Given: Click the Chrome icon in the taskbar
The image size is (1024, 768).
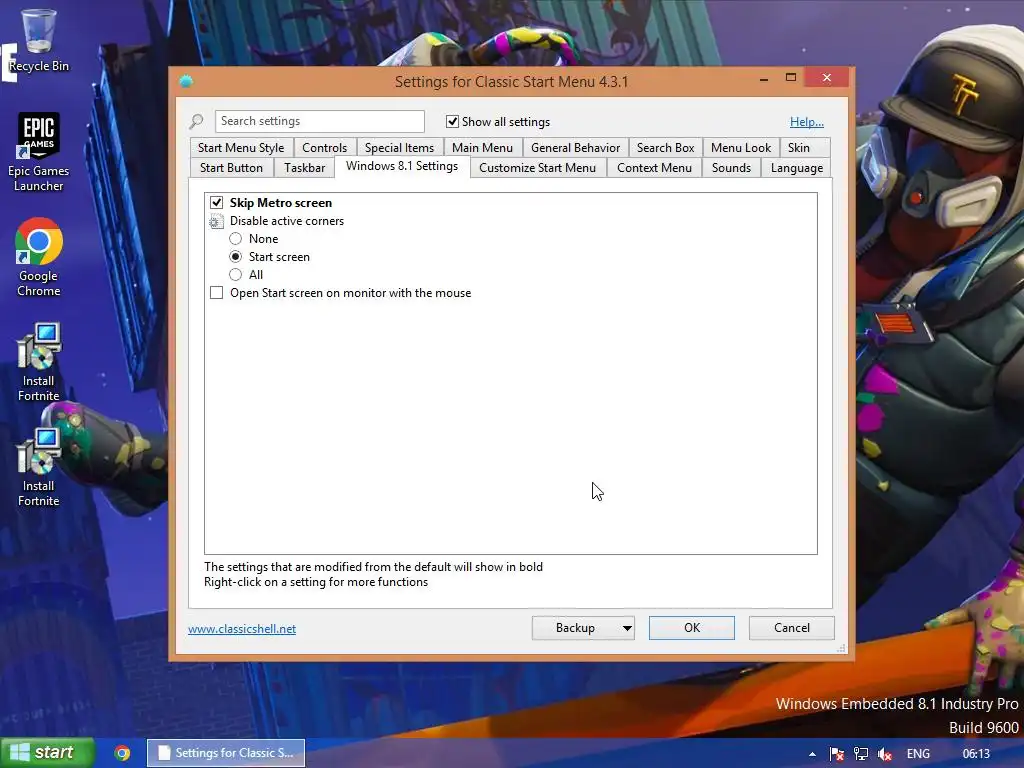Looking at the screenshot, I should point(122,753).
